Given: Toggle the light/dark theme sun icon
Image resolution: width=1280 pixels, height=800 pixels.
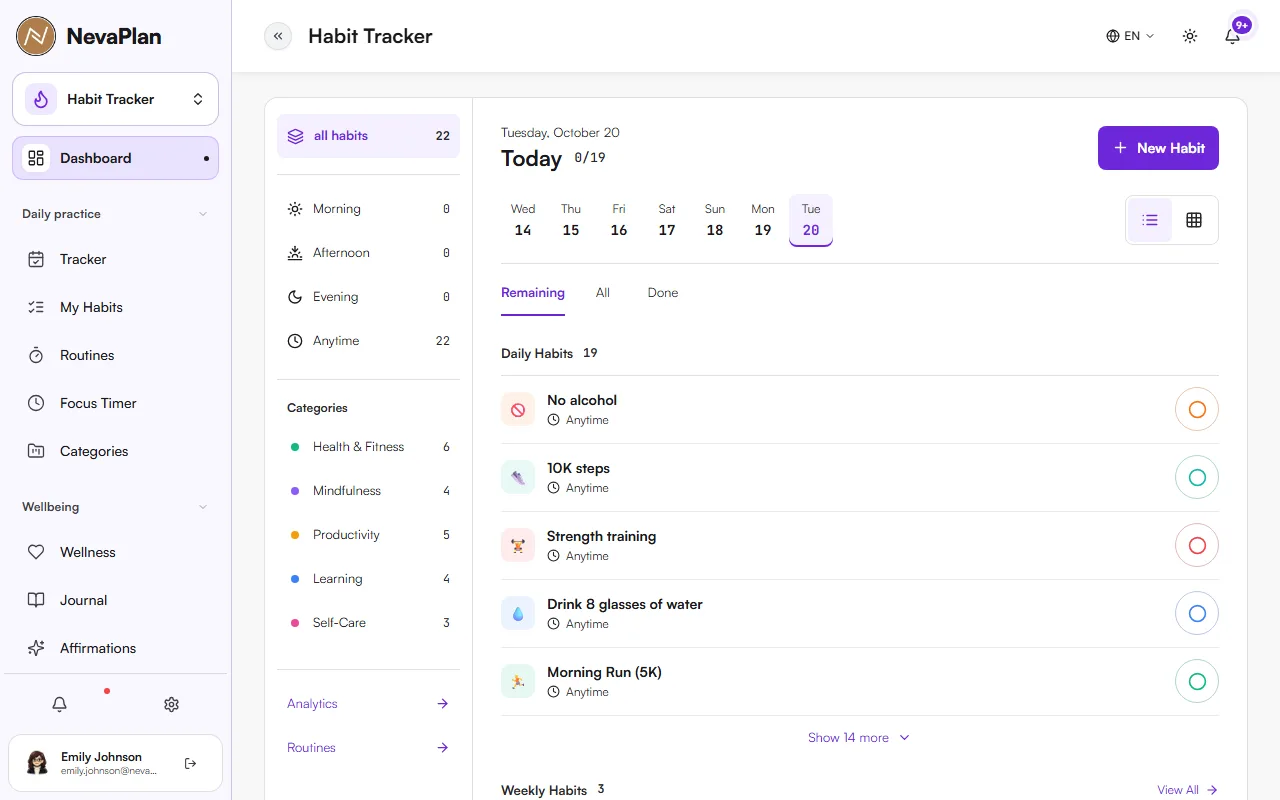Looking at the screenshot, I should coord(1190,36).
